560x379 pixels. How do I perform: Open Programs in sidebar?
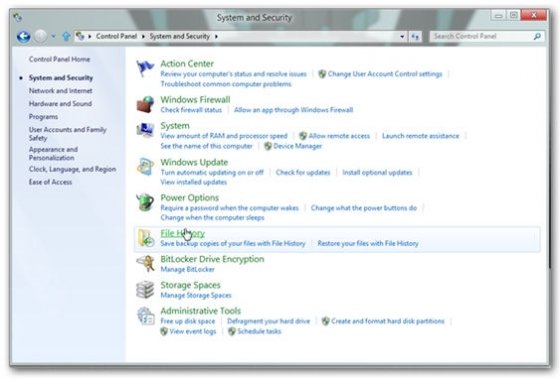click(x=43, y=117)
